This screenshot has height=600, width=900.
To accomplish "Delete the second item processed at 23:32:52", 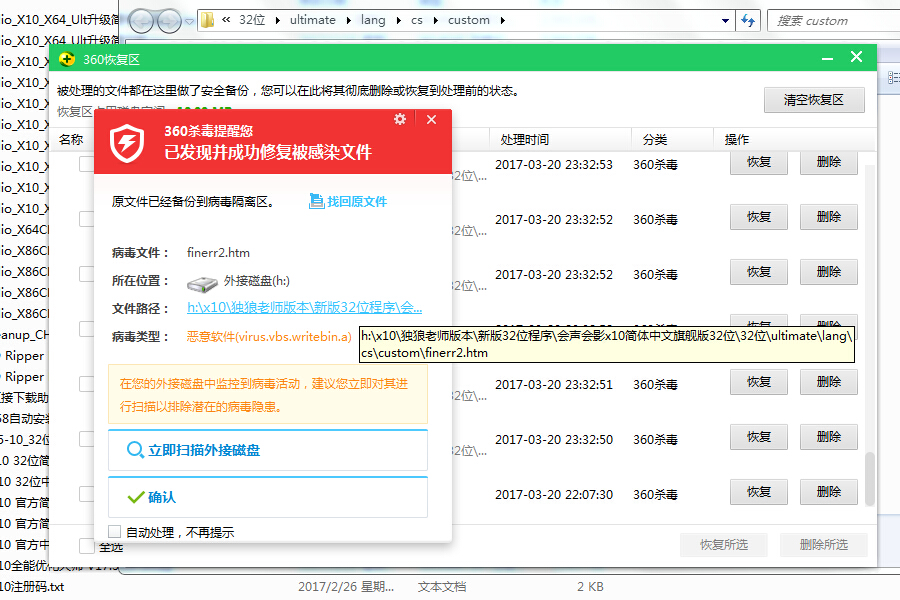I will (x=829, y=272).
